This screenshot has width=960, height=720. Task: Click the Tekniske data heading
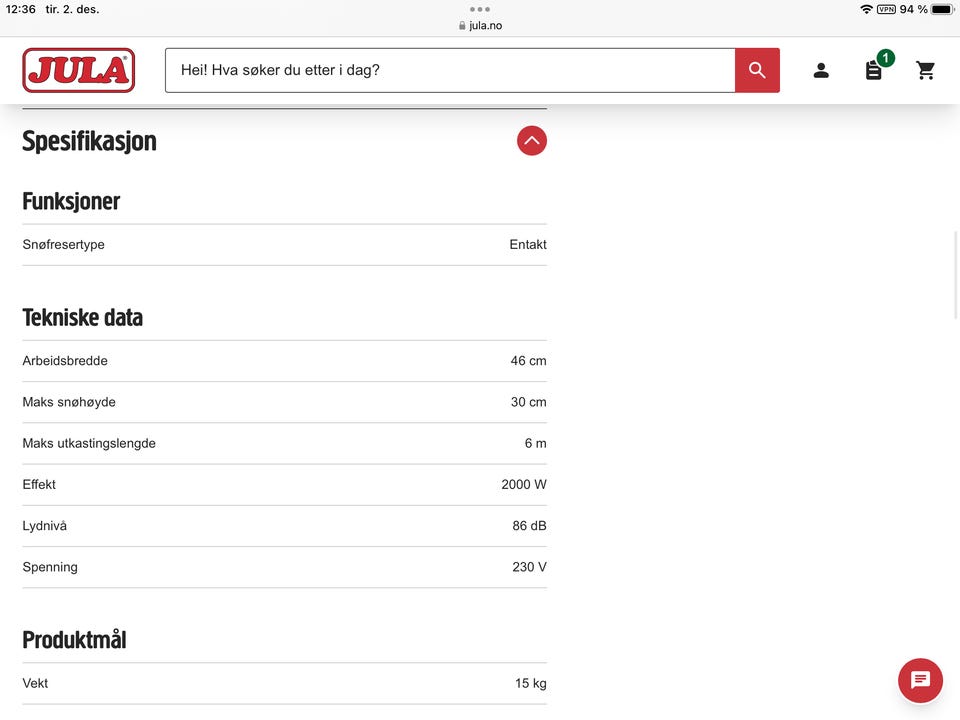click(x=83, y=318)
